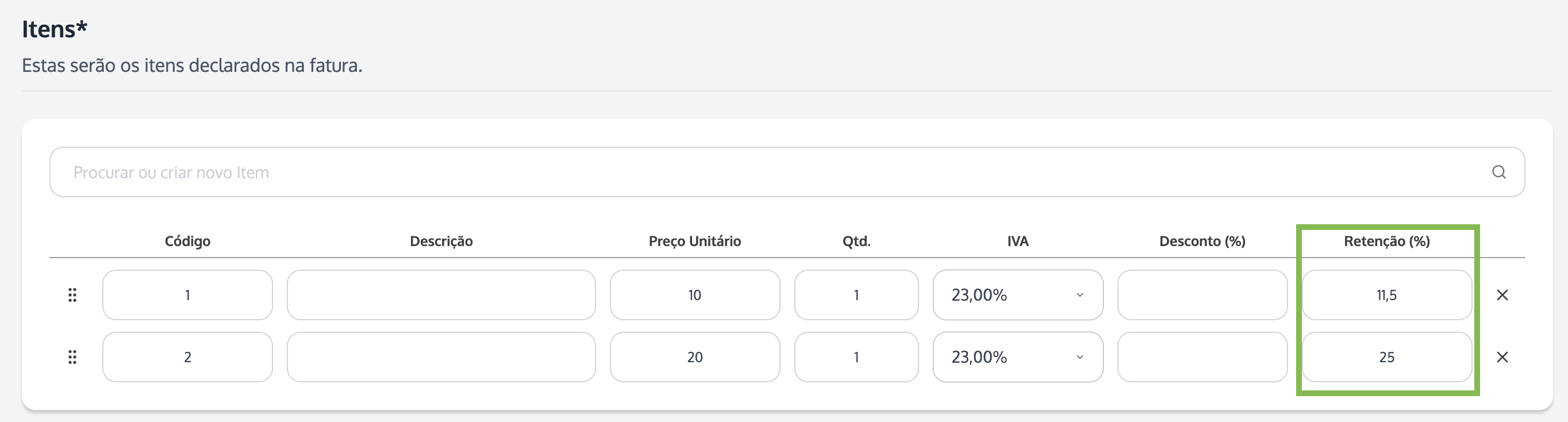Focus Desconto field of second item
Viewport: 1568px width, 422px height.
(x=1202, y=357)
